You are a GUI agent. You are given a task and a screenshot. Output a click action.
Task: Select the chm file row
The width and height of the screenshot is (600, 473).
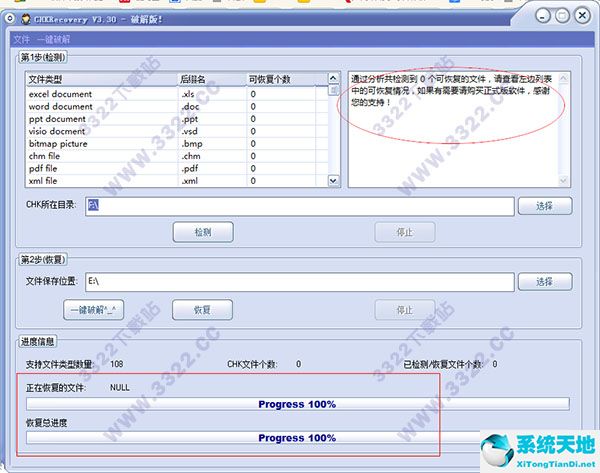tap(177, 156)
